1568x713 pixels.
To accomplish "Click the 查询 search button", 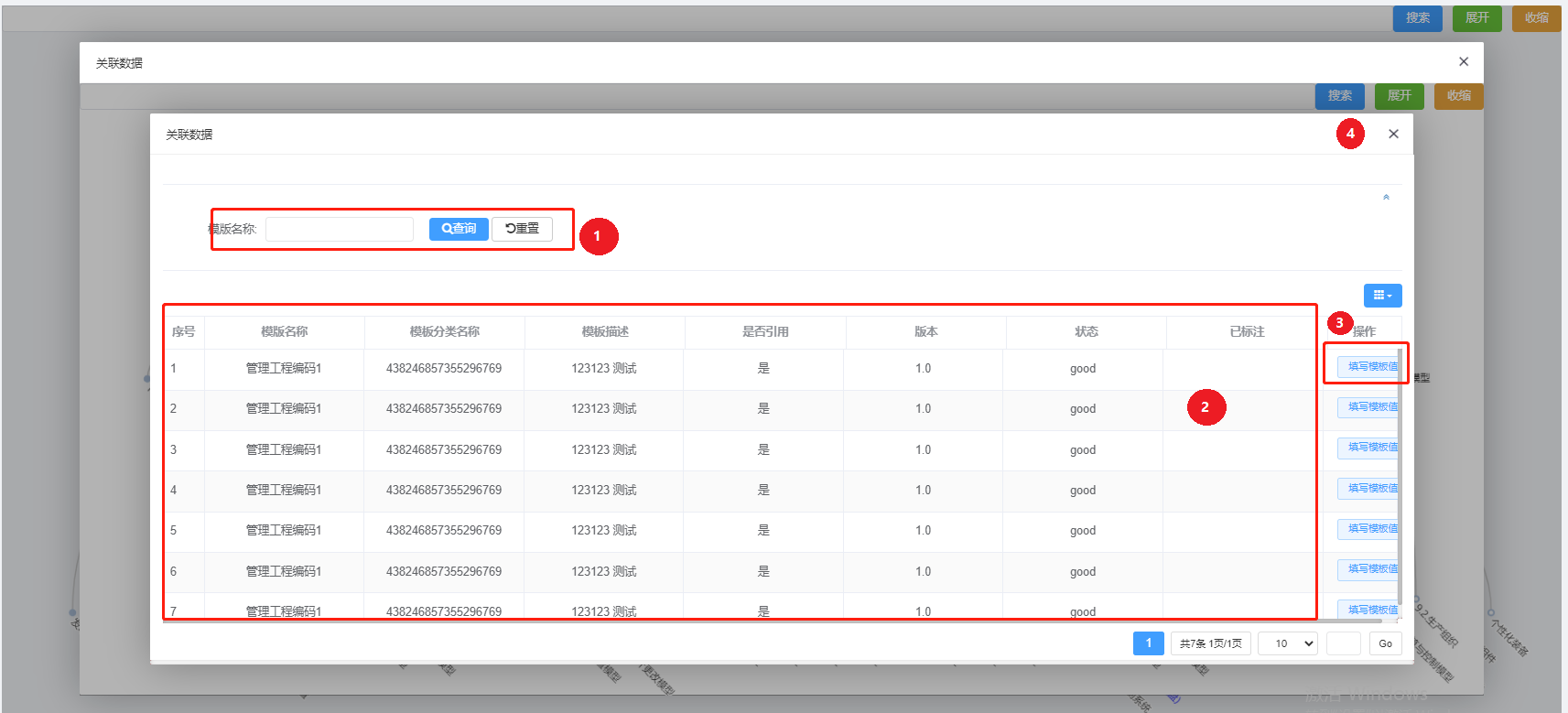I will coord(459,229).
